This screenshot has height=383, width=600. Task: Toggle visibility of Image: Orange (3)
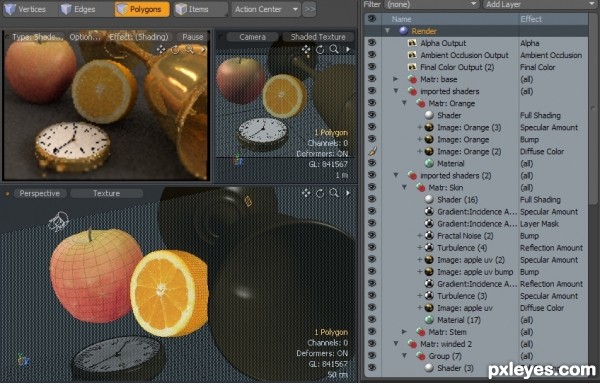pos(372,127)
